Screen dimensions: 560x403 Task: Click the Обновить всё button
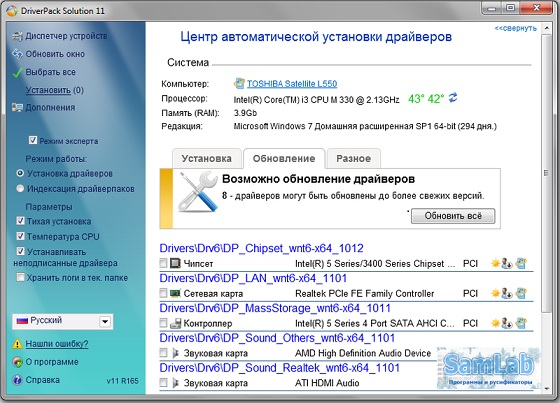453,216
